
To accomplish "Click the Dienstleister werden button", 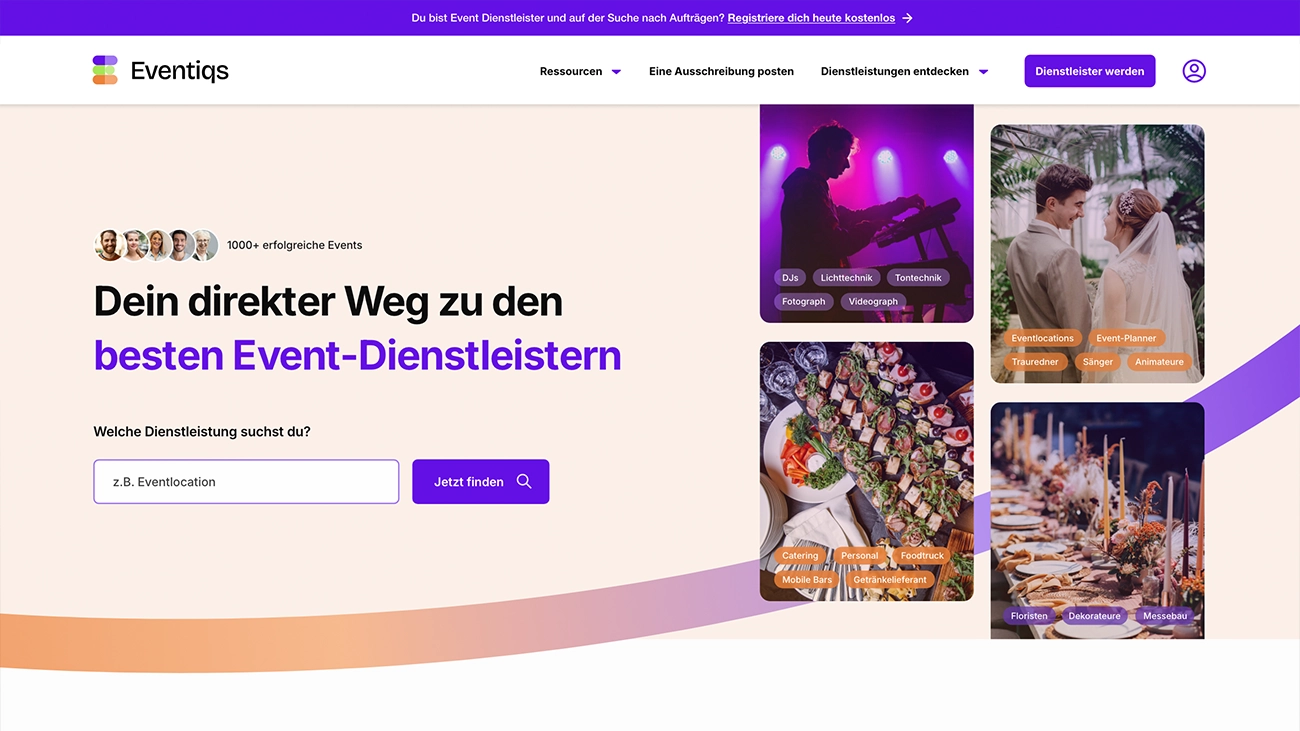I will click(1089, 70).
